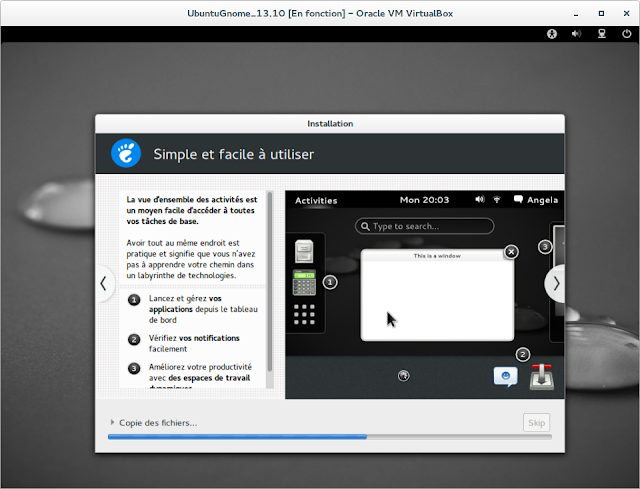640x489 pixels.
Task: Click the Mon 20:03 clock in preview
Action: pyautogui.click(x=424, y=200)
